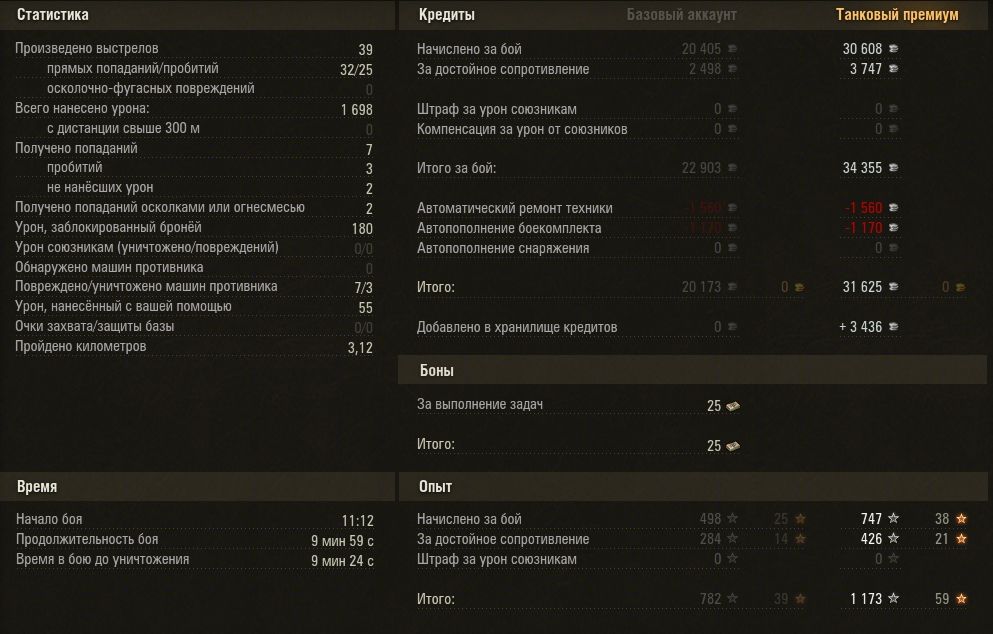Click the Всего нанесено урона value 1 698
The height and width of the screenshot is (634, 993).
point(356,109)
